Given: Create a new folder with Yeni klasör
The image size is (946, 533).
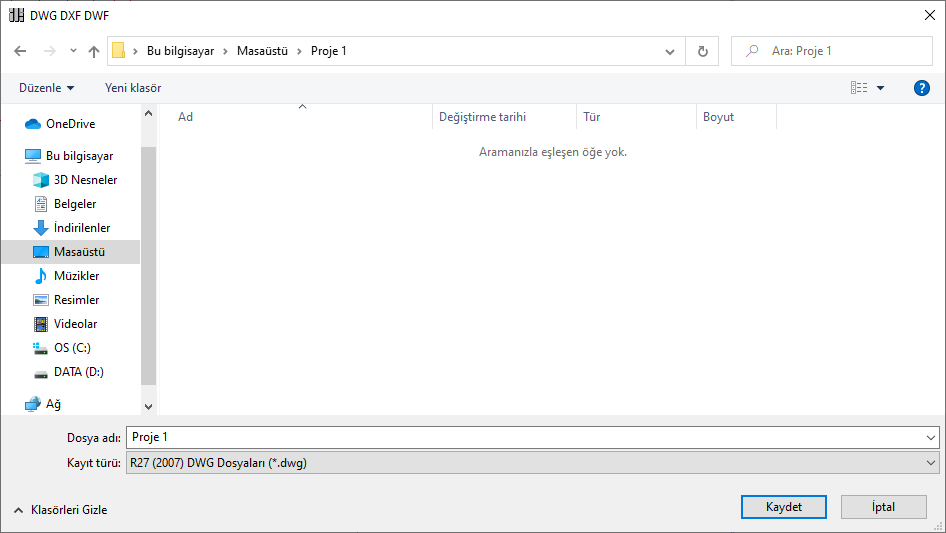Looking at the screenshot, I should click(133, 88).
